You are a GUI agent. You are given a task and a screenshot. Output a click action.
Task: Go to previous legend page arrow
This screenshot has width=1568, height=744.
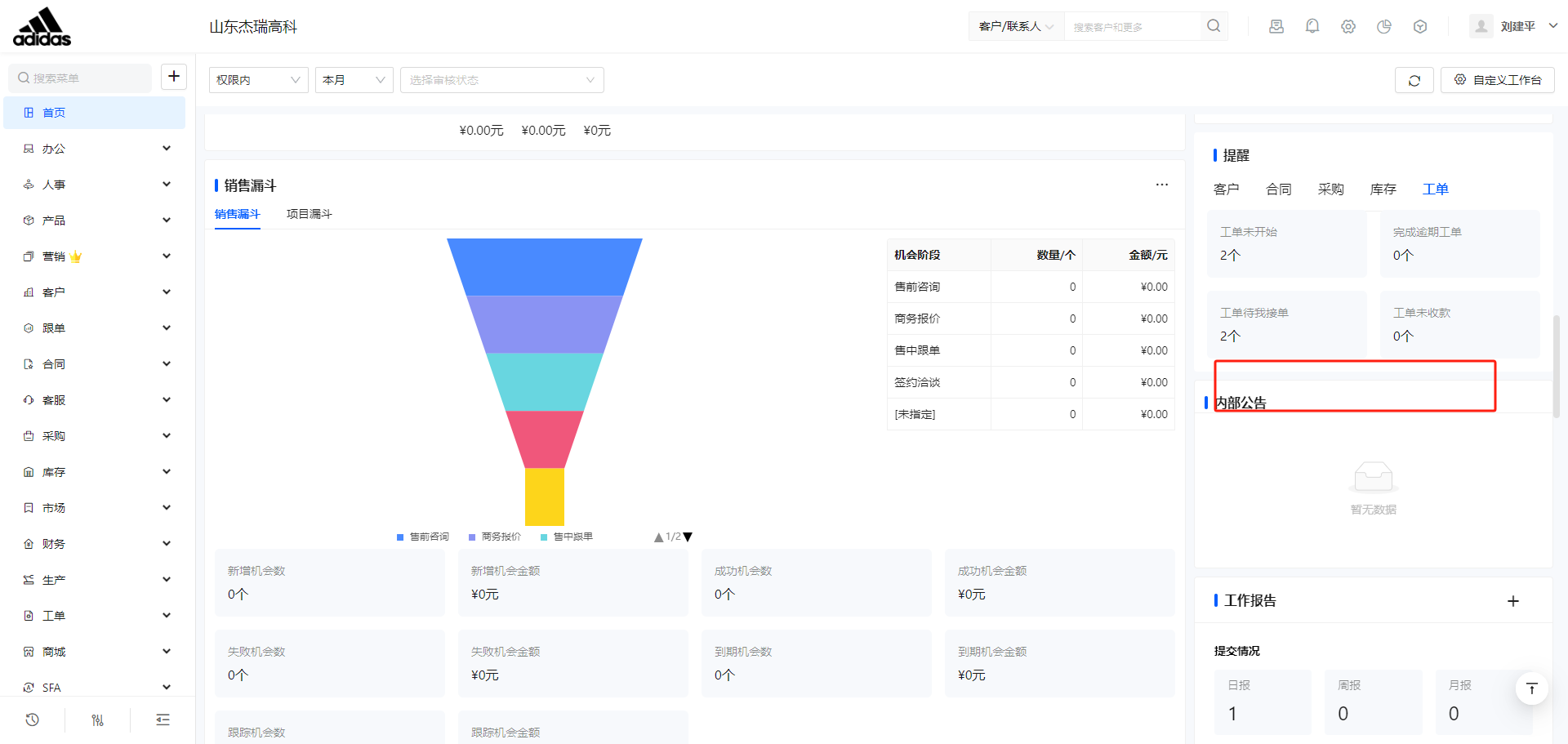point(658,537)
